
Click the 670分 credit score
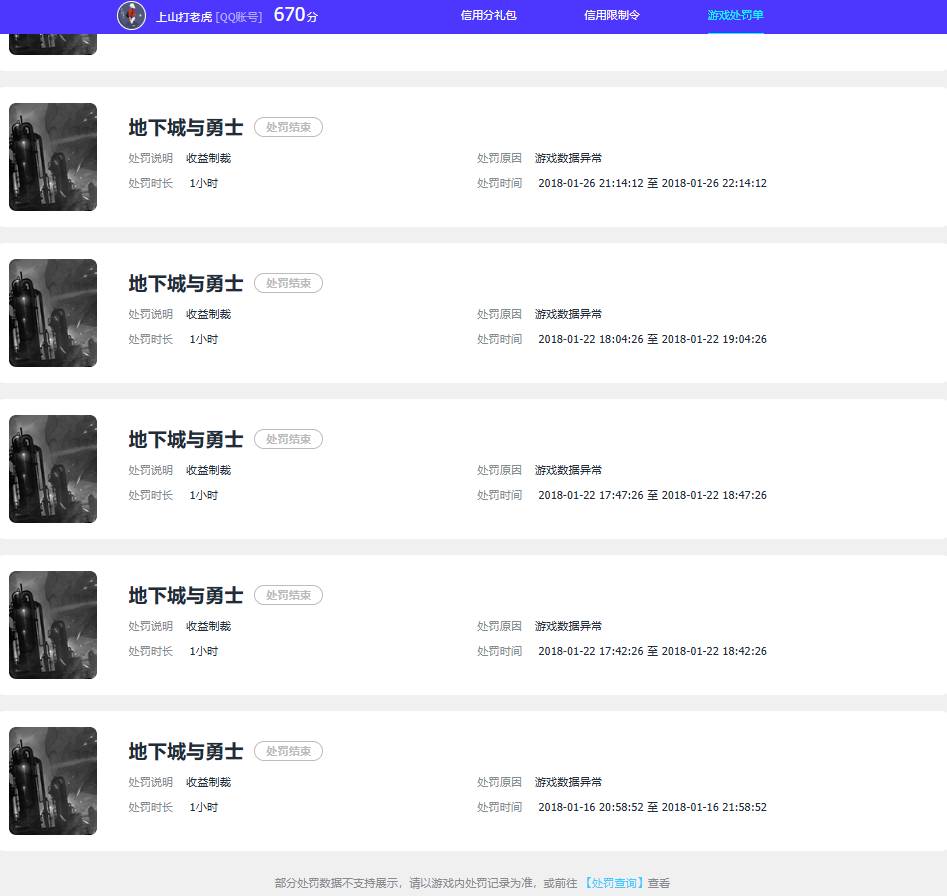295,15
